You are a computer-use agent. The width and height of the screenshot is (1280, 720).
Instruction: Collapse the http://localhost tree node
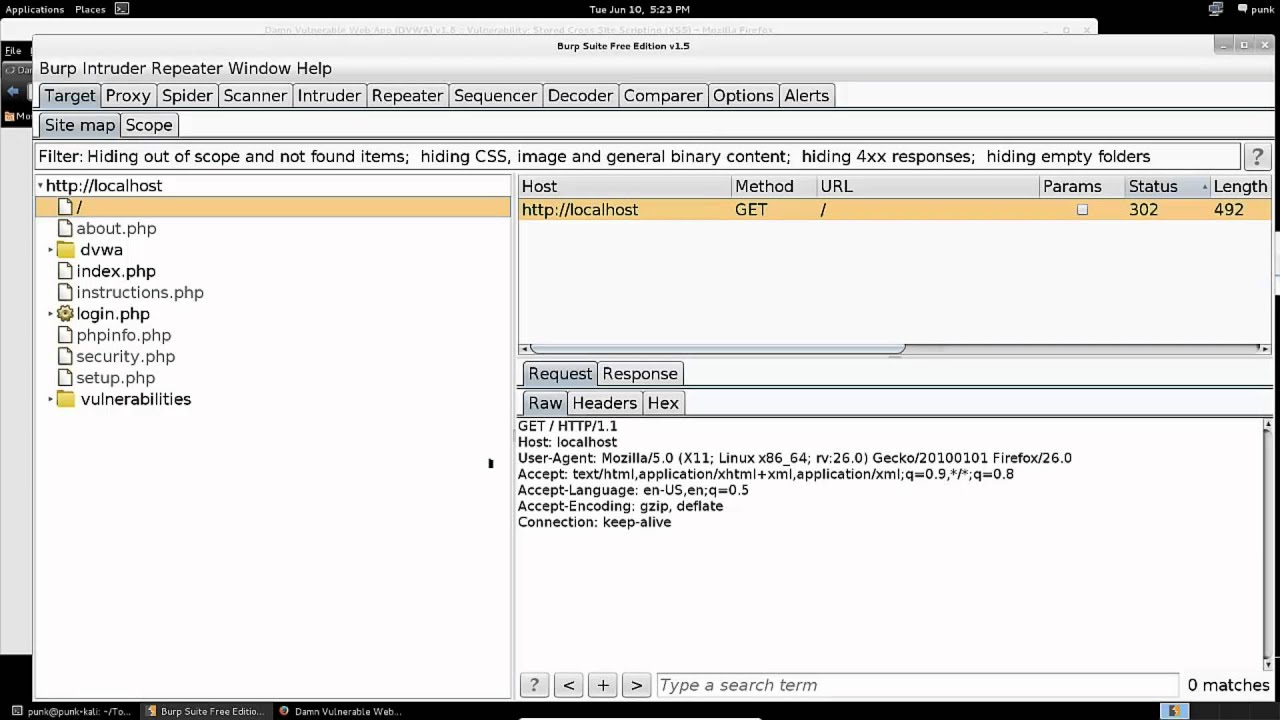(x=40, y=186)
